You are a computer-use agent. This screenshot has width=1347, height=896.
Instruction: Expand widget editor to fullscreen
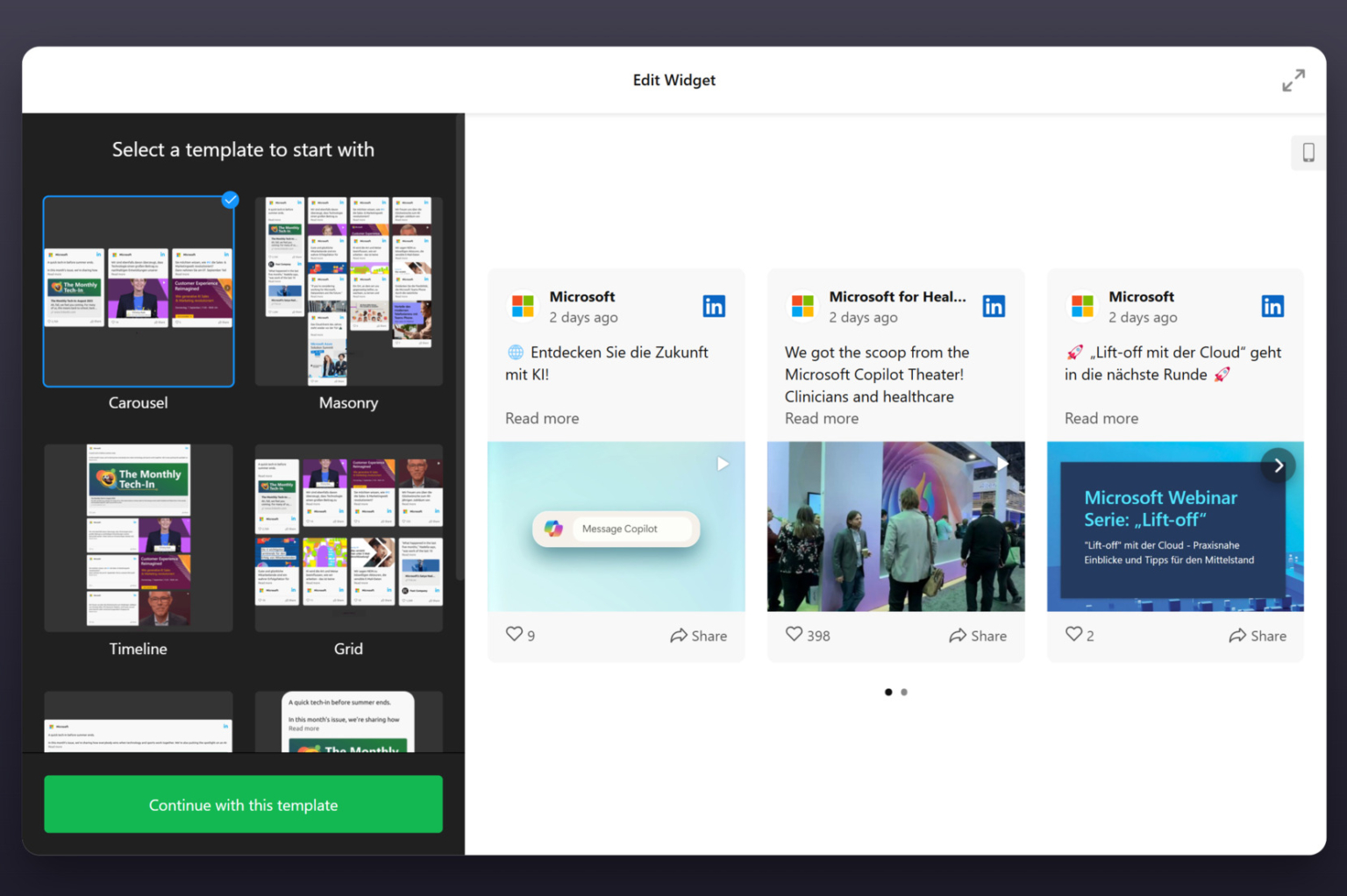click(x=1294, y=80)
